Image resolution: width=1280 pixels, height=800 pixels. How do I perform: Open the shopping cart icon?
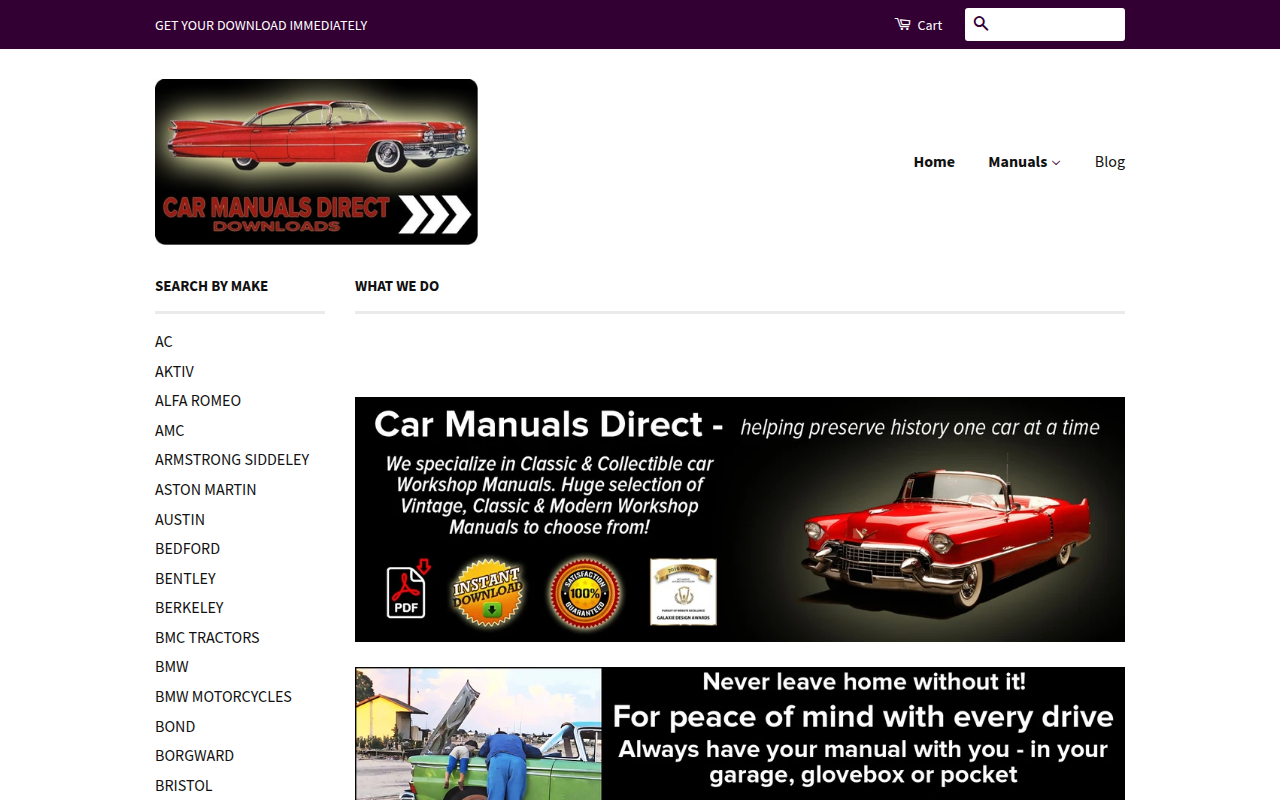point(902,24)
